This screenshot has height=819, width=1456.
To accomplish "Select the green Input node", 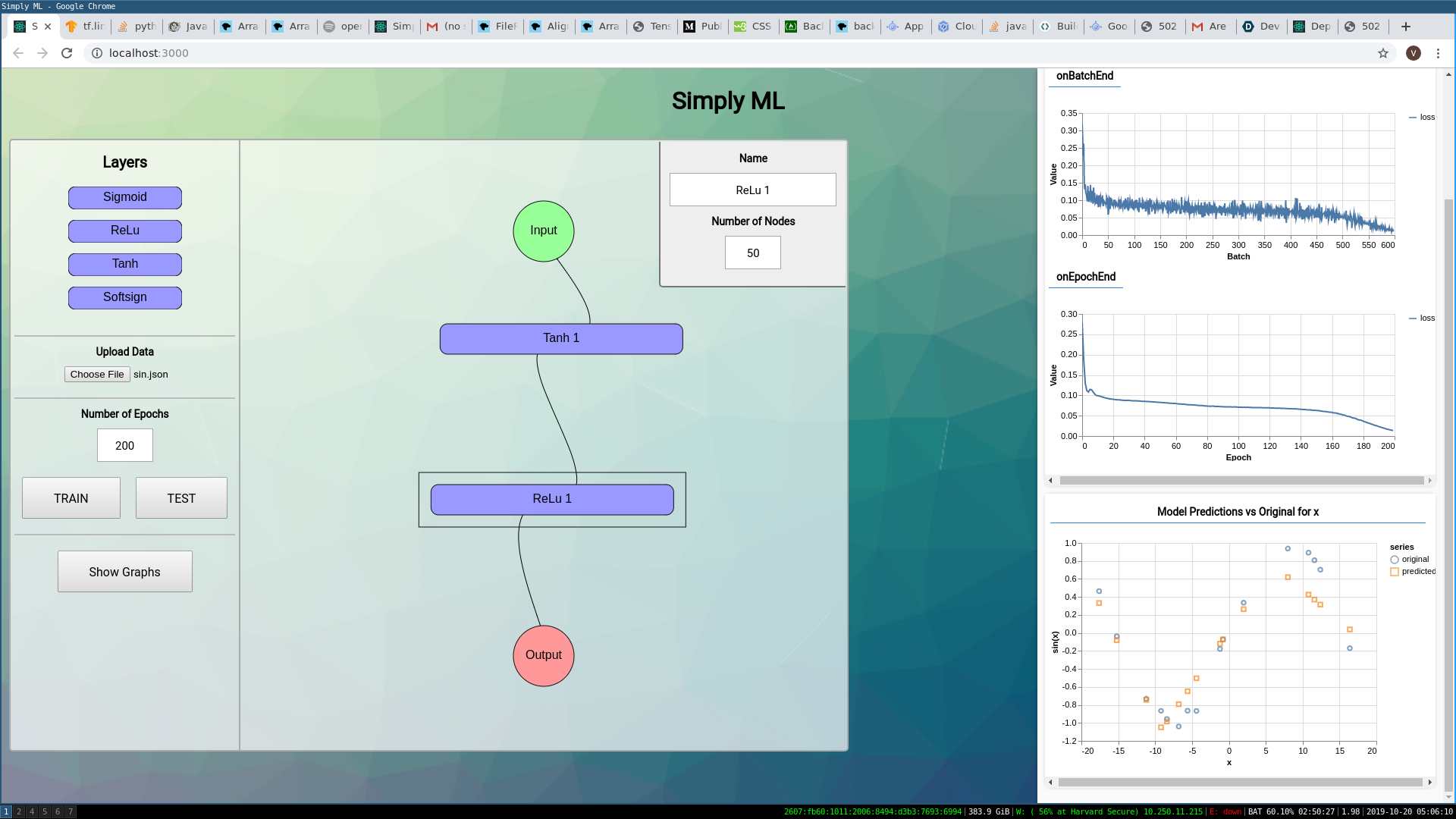I will [543, 231].
